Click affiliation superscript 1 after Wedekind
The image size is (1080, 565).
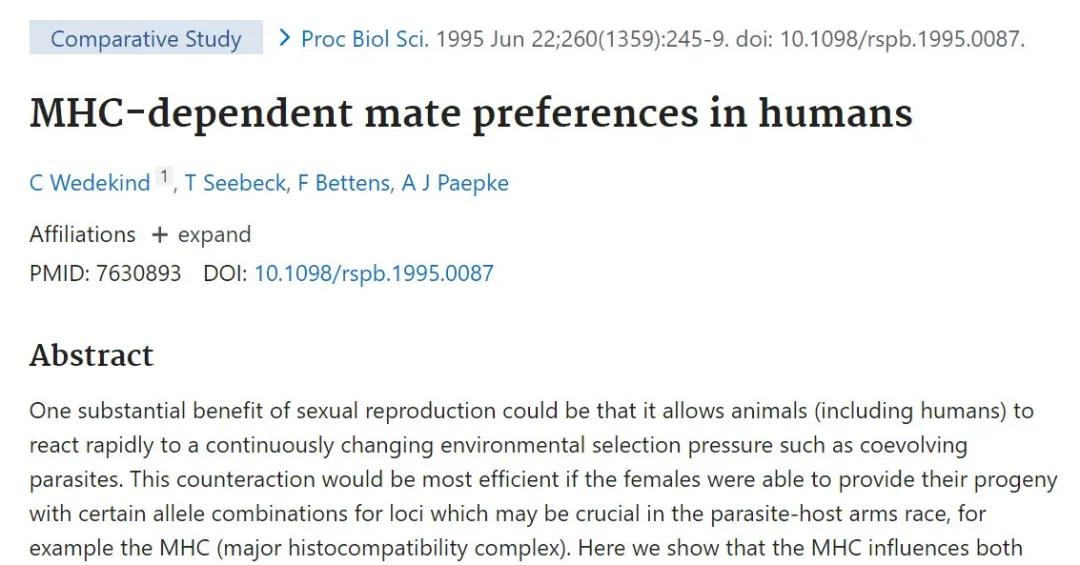[x=163, y=178]
